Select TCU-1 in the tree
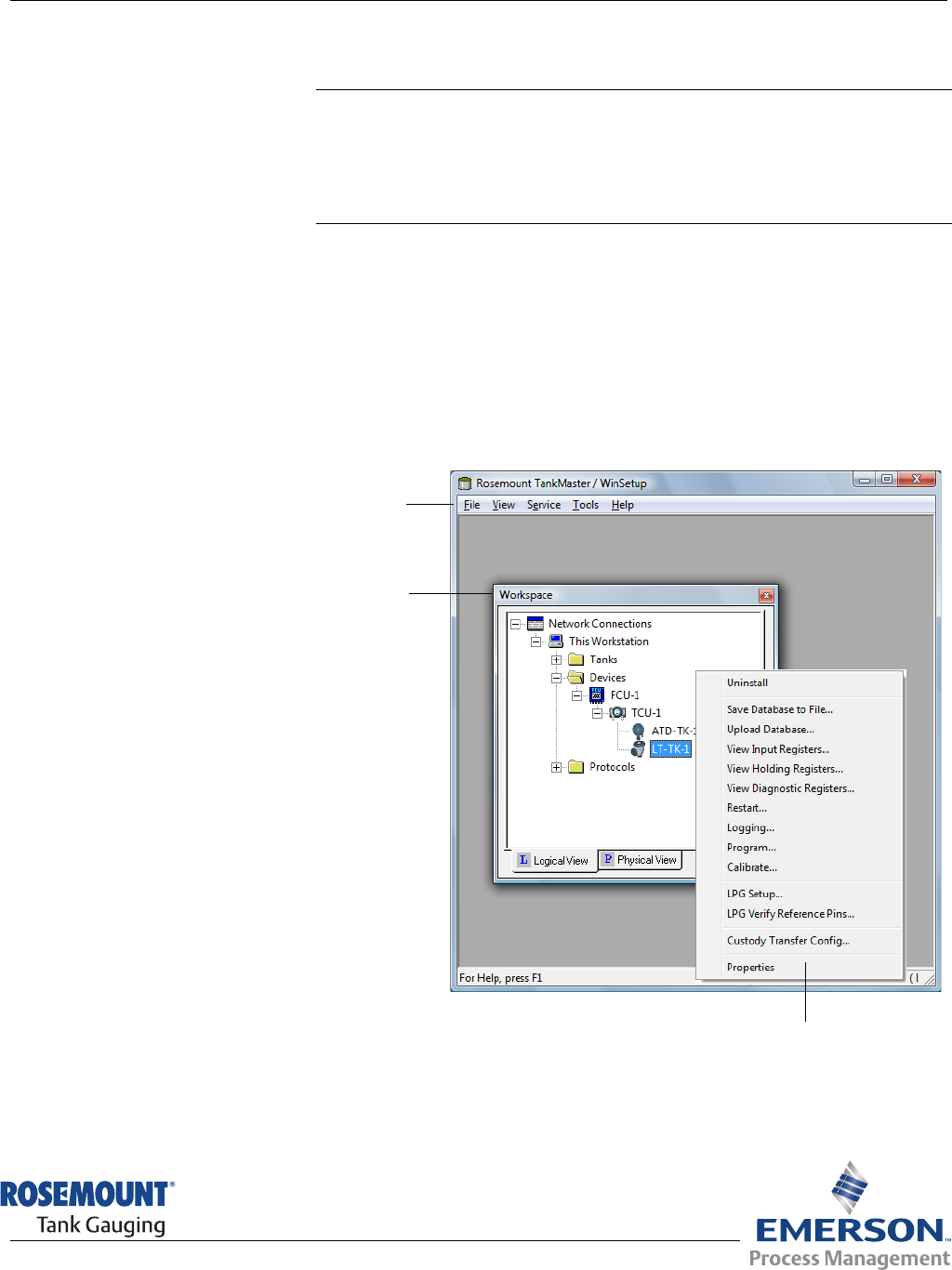The image size is (952, 1270). pyautogui.click(x=646, y=713)
